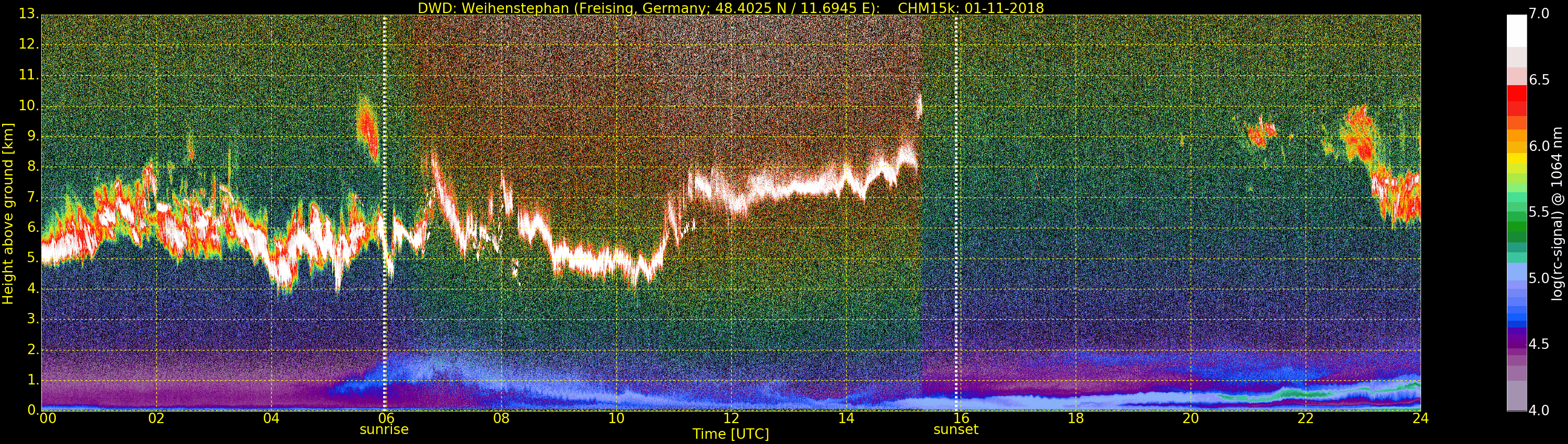Select the white dotted sunset line in the plot

(x=956, y=213)
